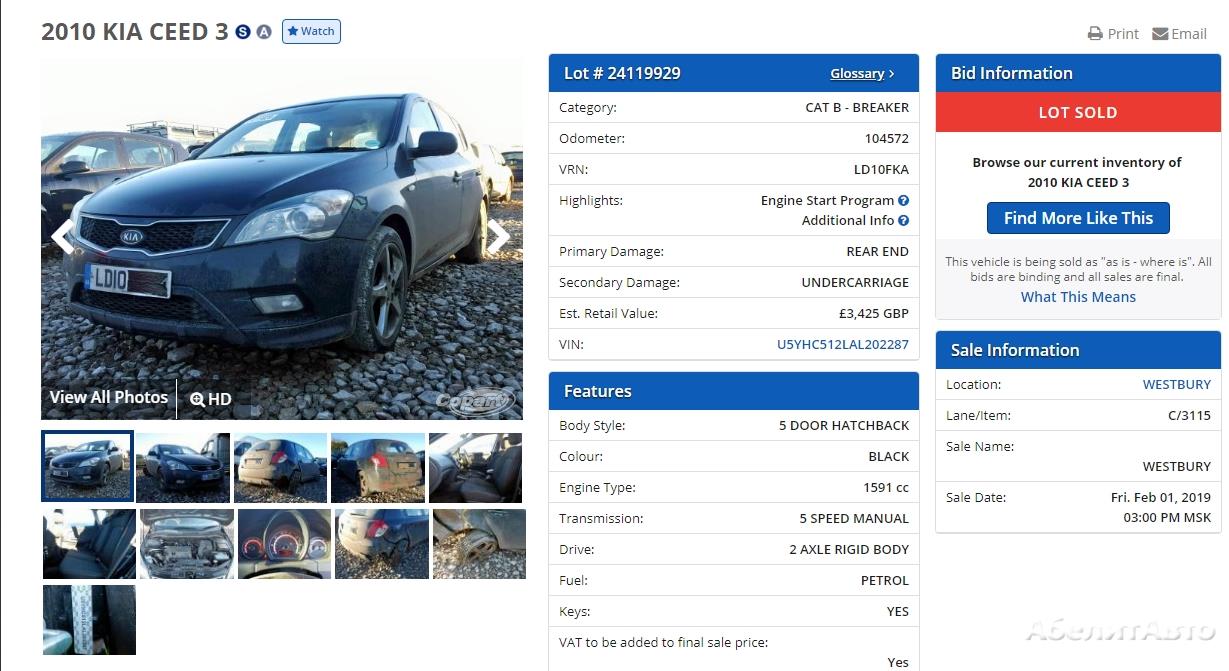Select the rear view car thumbnail
The height and width of the screenshot is (671, 1229).
(x=379, y=467)
